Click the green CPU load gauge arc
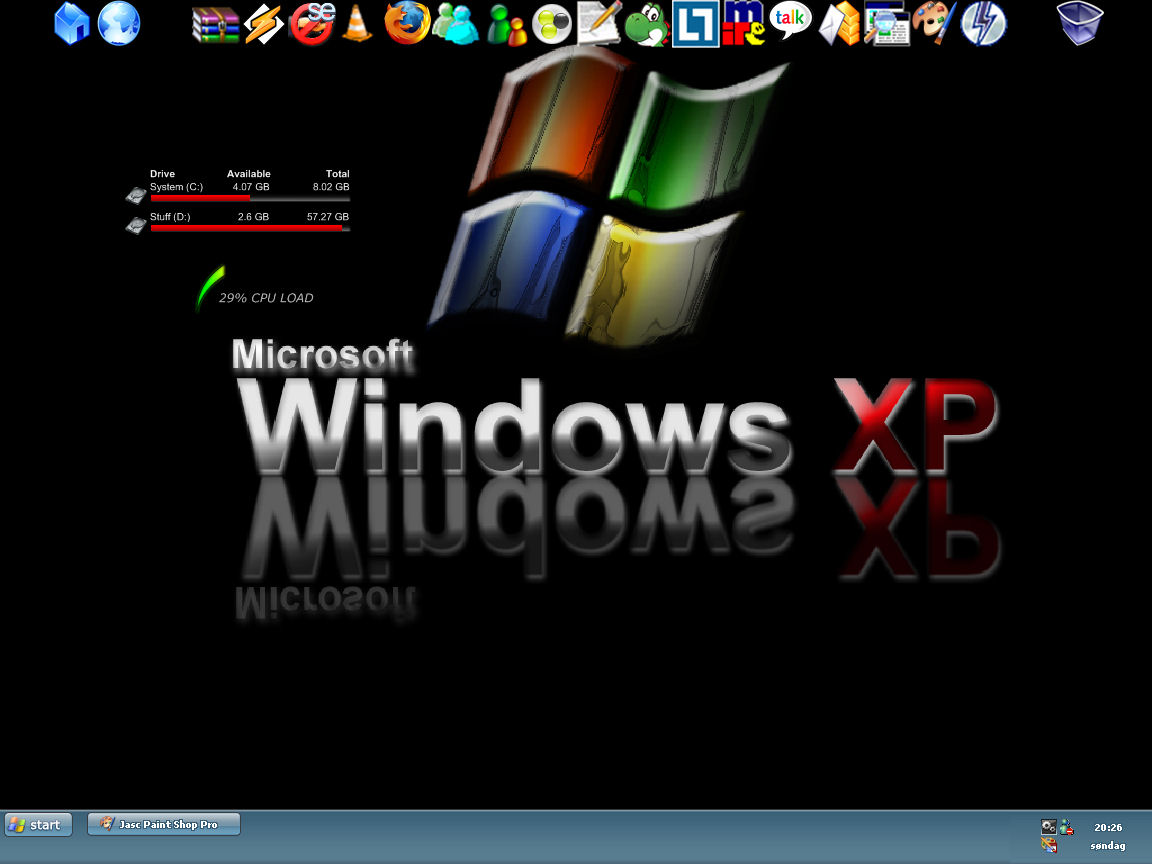This screenshot has height=864, width=1152. click(x=209, y=287)
